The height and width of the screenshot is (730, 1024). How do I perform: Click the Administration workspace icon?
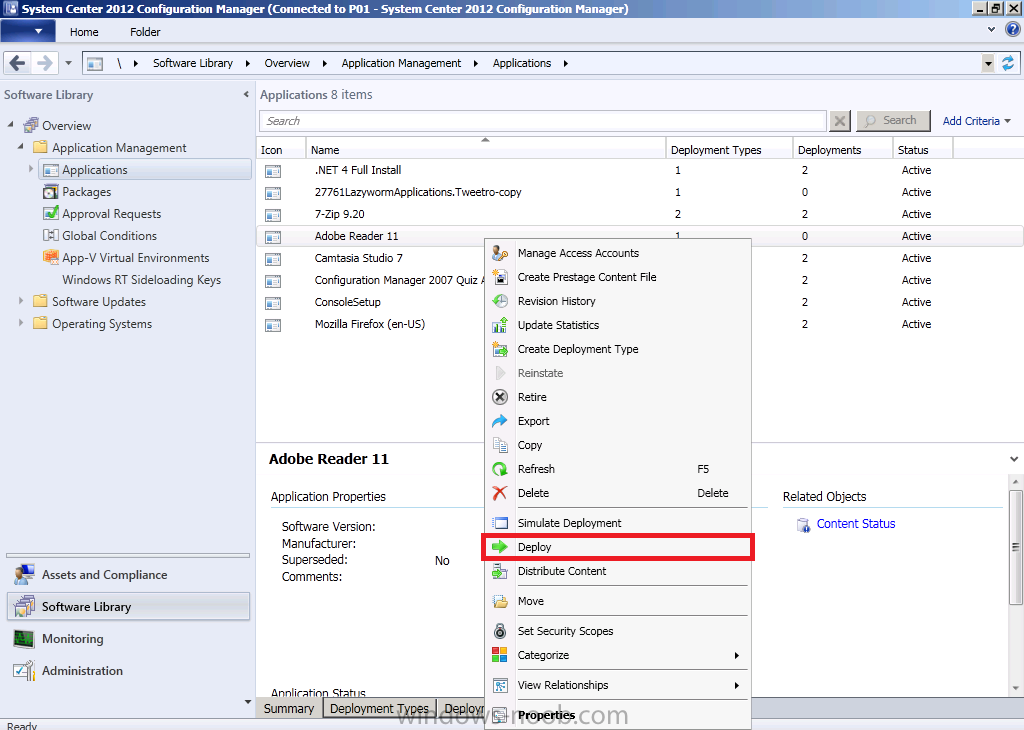[24, 671]
